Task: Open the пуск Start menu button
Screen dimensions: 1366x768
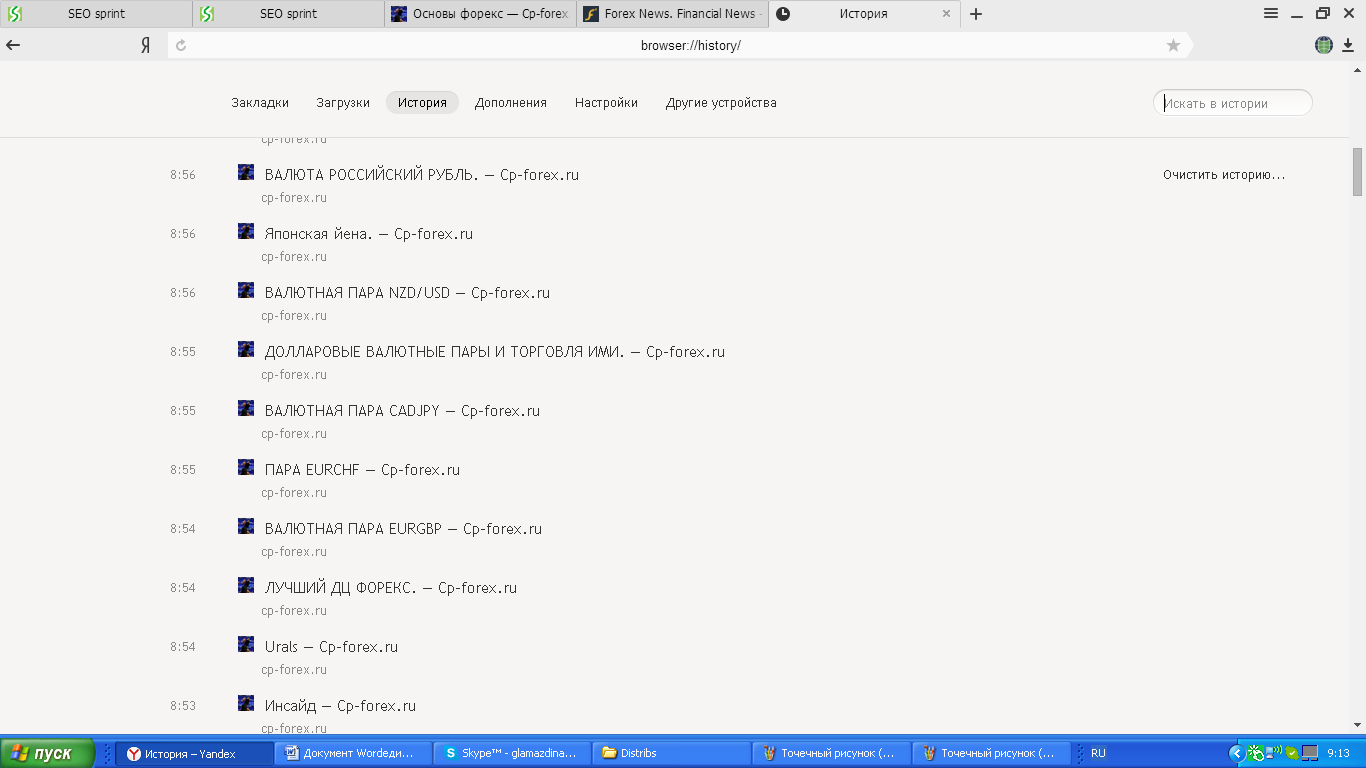Action: tap(48, 753)
